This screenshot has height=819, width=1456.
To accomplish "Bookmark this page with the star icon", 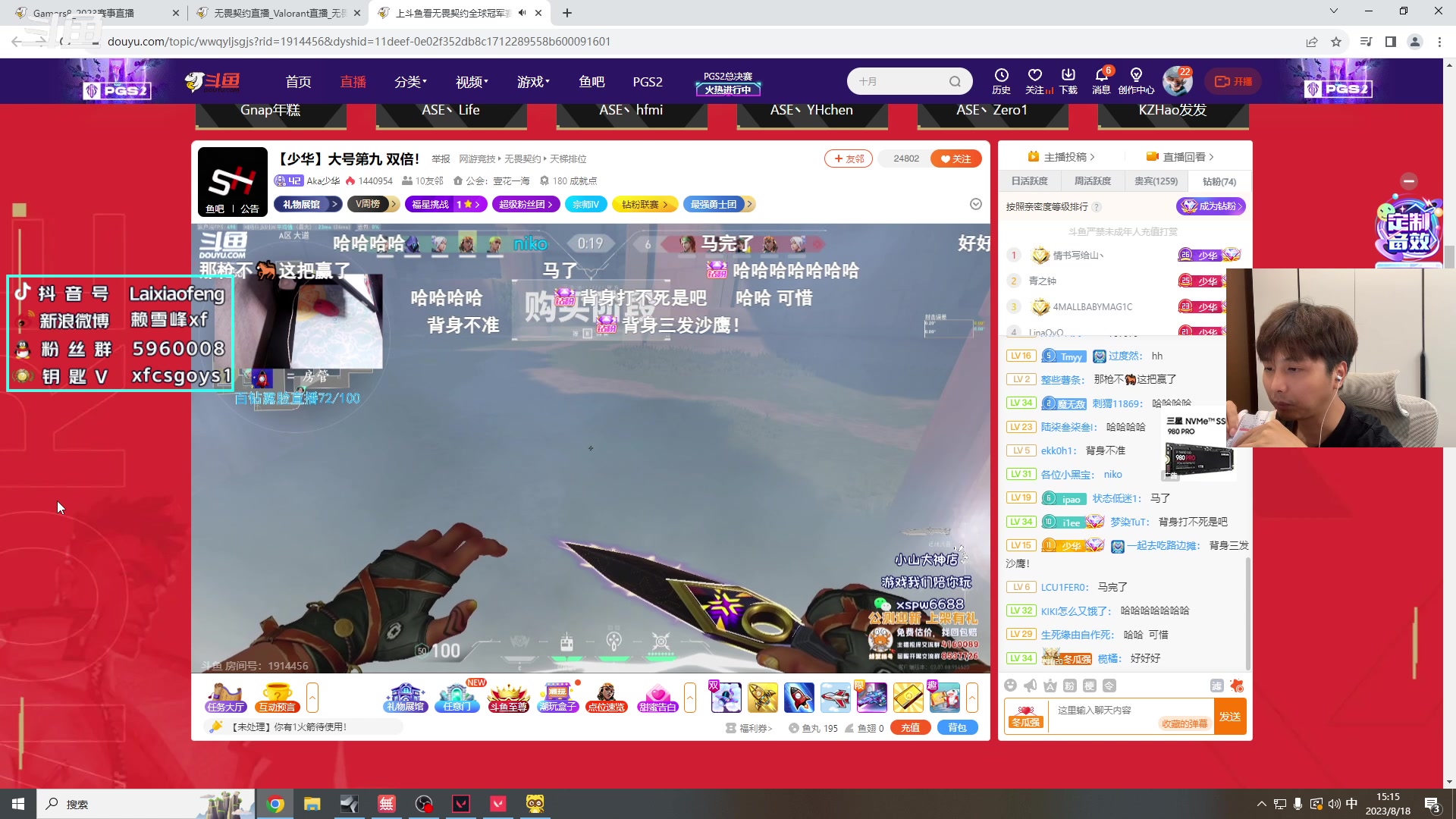I will point(1336,42).
